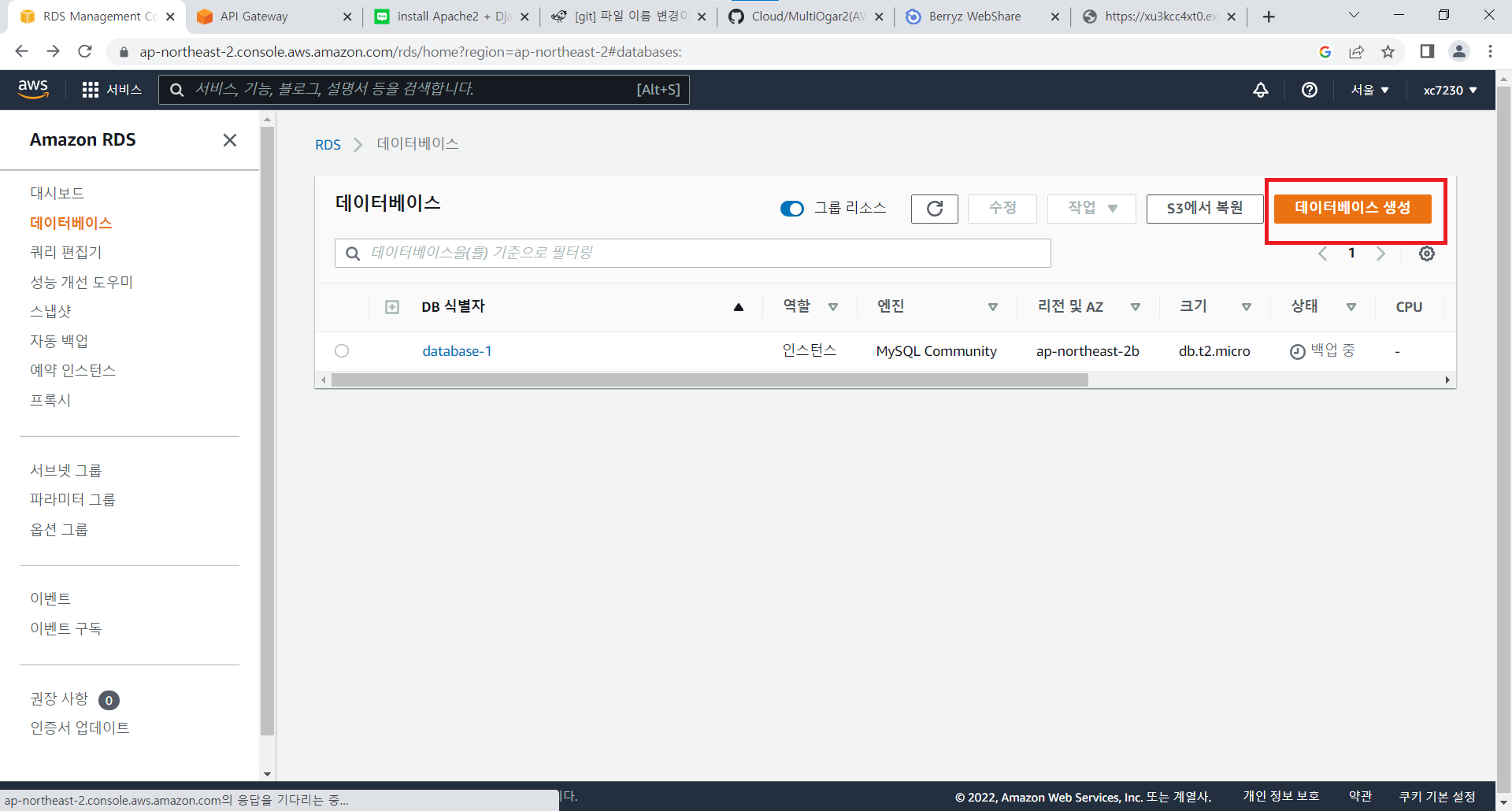
Task: Open the database-1 link
Action: point(457,351)
